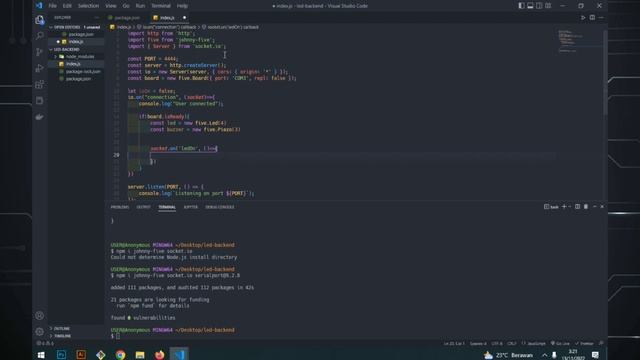Viewport: 640px width, 360px height.
Task: Click the Windows Start button
Action: (x=41, y=355)
